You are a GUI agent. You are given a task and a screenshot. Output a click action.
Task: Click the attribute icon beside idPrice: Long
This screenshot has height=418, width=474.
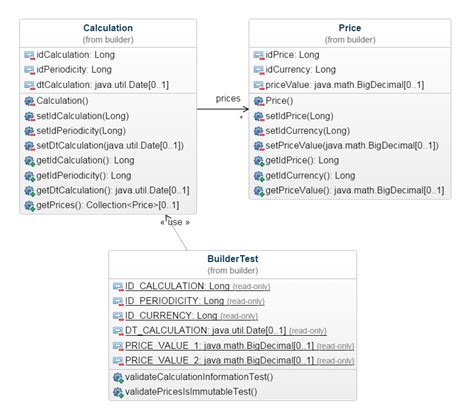[259, 55]
